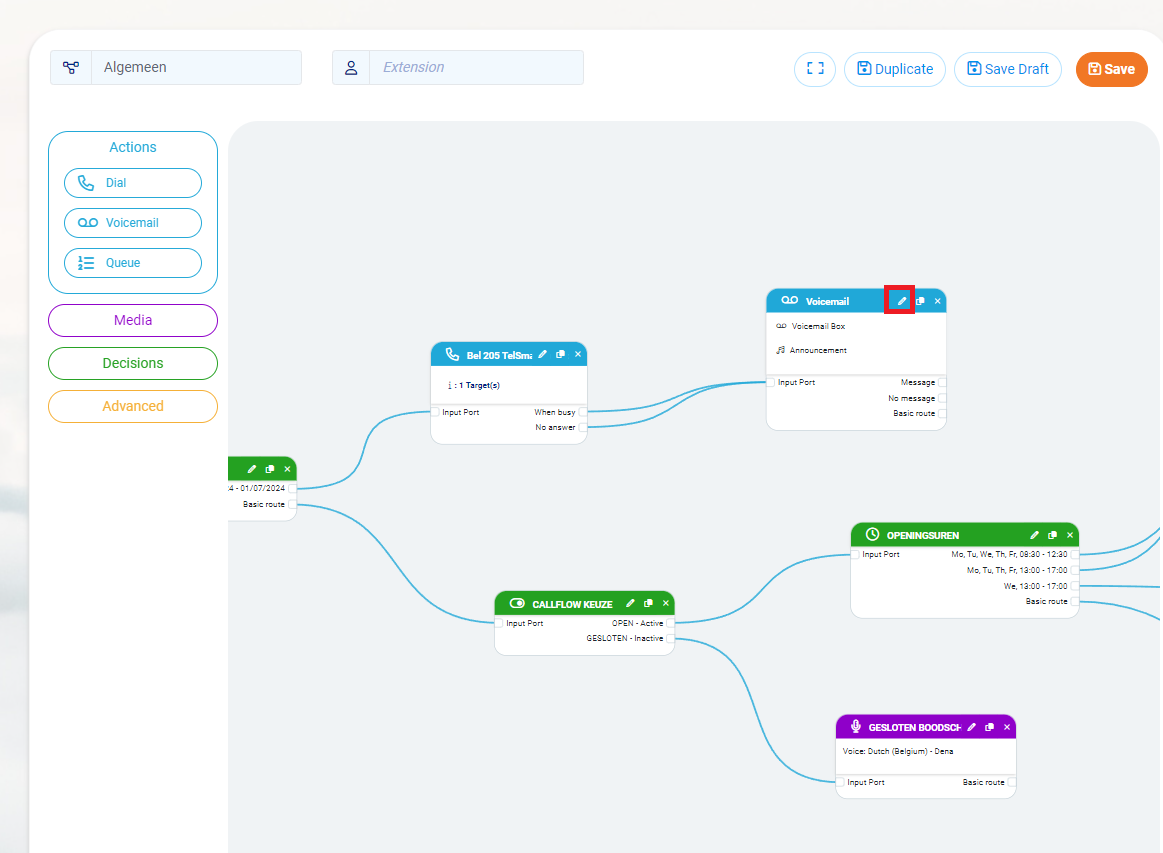1163x853 pixels.
Task: Remove the OPENINGSUREN node with X icon
Action: (1069, 535)
